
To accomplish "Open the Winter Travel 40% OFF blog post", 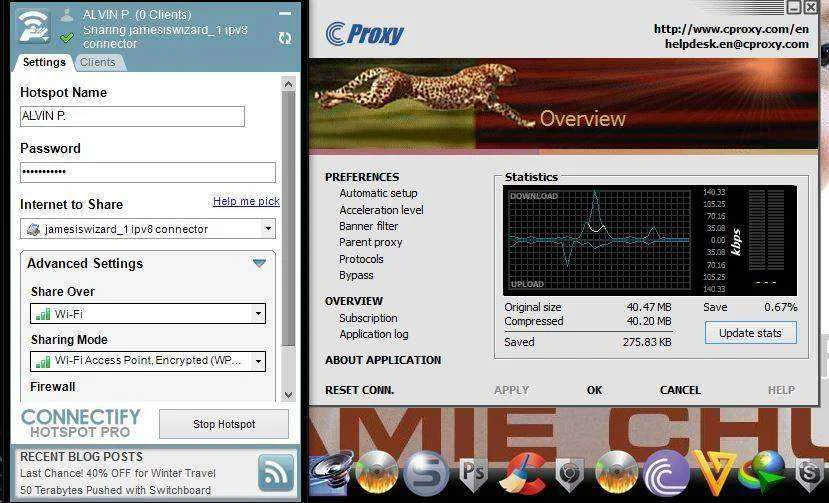I will click(x=118, y=473).
